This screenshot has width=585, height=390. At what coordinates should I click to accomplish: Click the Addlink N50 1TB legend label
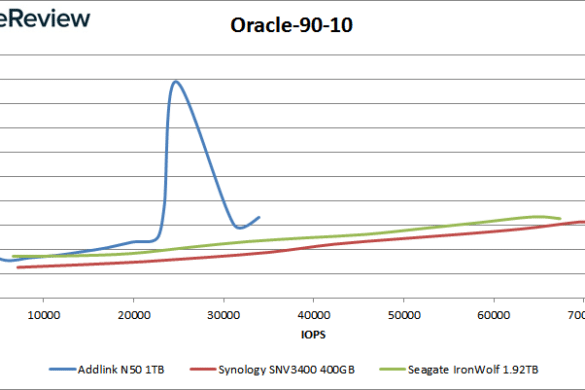(121, 369)
